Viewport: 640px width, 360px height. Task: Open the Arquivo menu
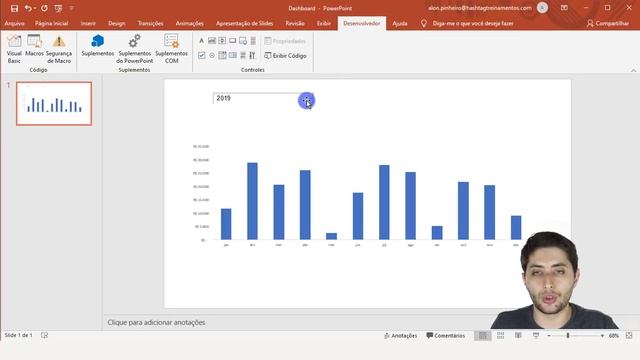tap(14, 24)
